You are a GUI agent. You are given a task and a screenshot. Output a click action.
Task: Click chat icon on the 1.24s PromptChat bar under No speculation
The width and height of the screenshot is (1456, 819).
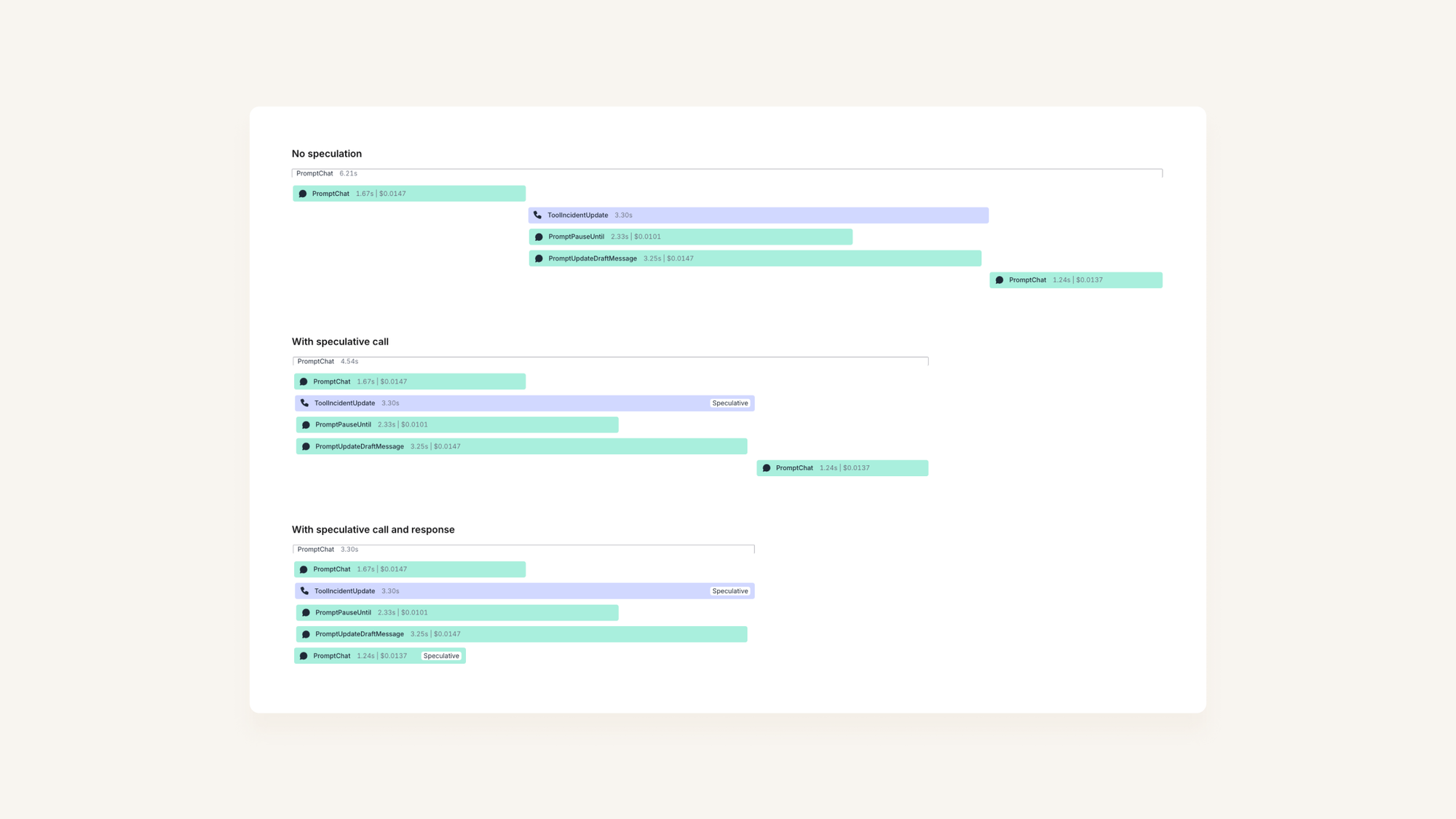pyautogui.click(x=1000, y=280)
